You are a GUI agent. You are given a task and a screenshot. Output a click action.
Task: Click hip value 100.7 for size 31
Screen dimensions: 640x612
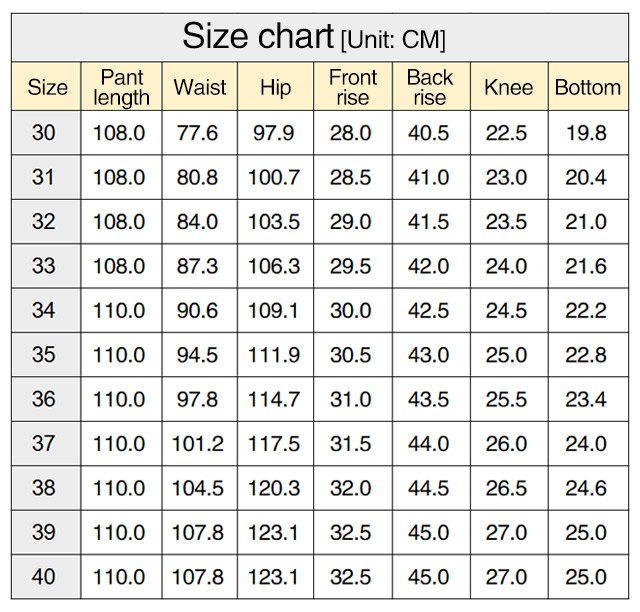[x=273, y=178]
